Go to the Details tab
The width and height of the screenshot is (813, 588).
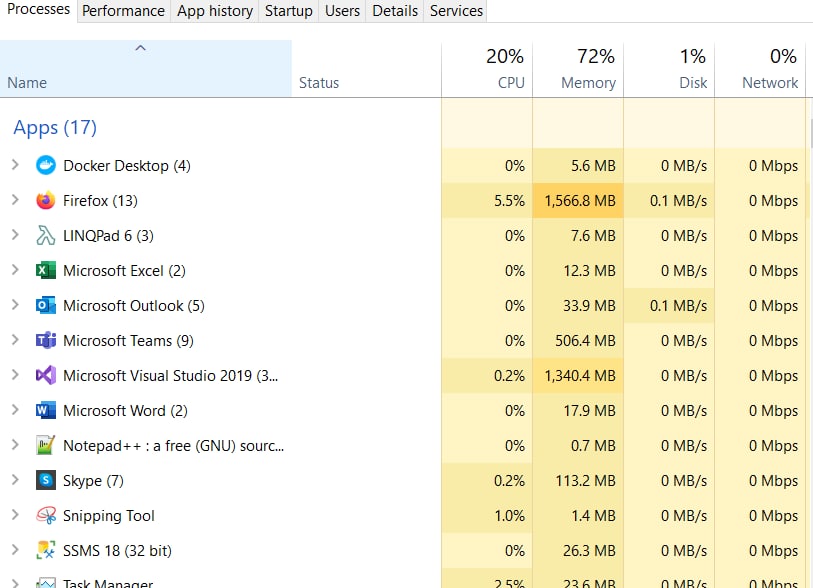pyautogui.click(x=395, y=11)
